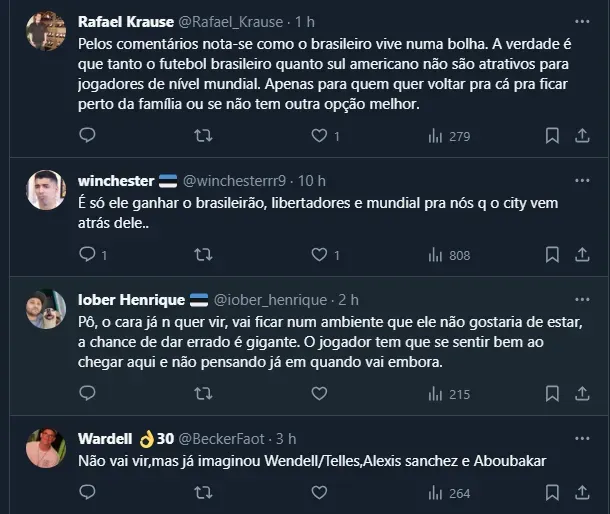Open more options on winchester's tweet
Image resolution: width=610 pixels, height=514 pixels.
(x=582, y=180)
